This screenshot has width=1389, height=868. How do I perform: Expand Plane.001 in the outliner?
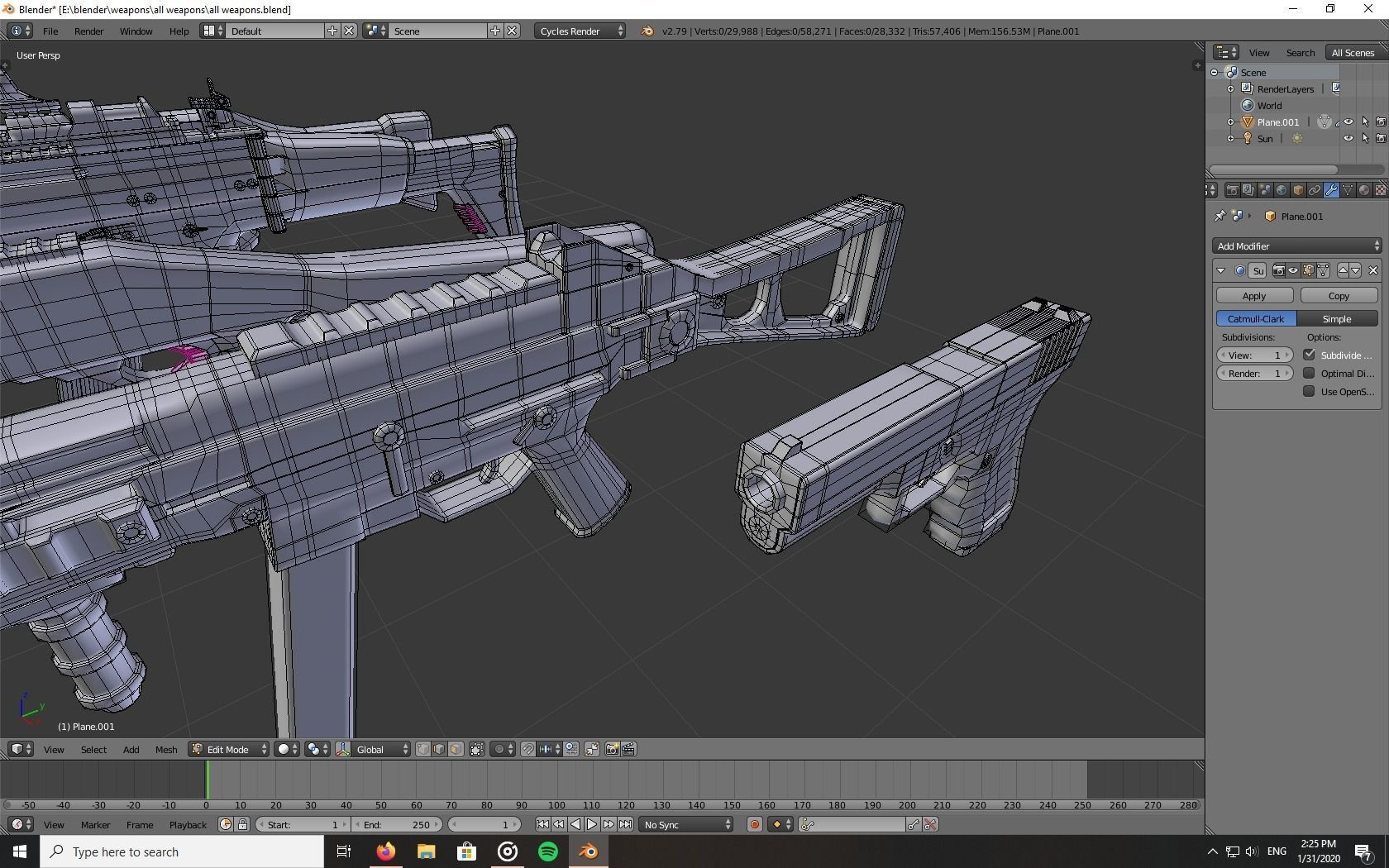[x=1230, y=122]
